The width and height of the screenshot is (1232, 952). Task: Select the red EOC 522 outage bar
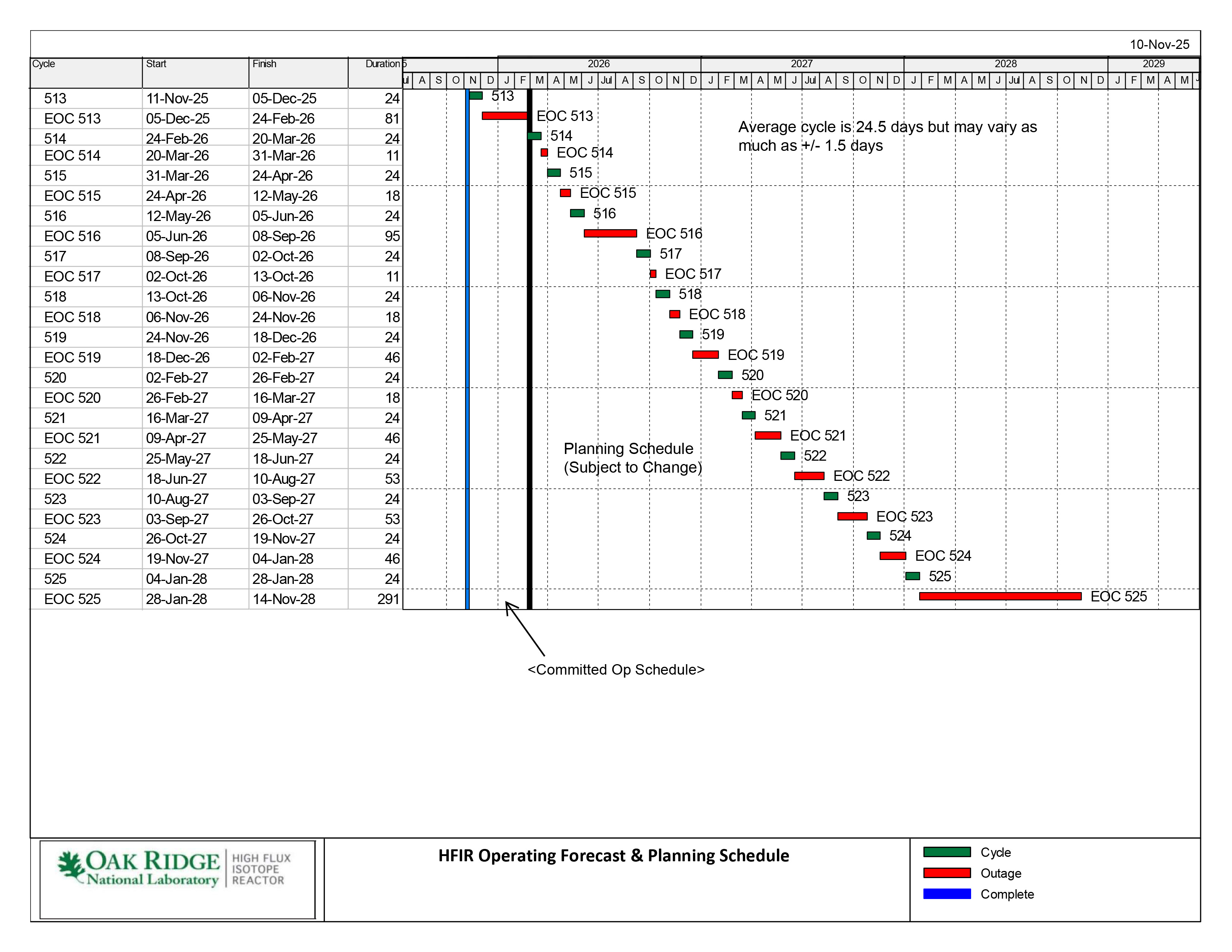click(x=809, y=476)
